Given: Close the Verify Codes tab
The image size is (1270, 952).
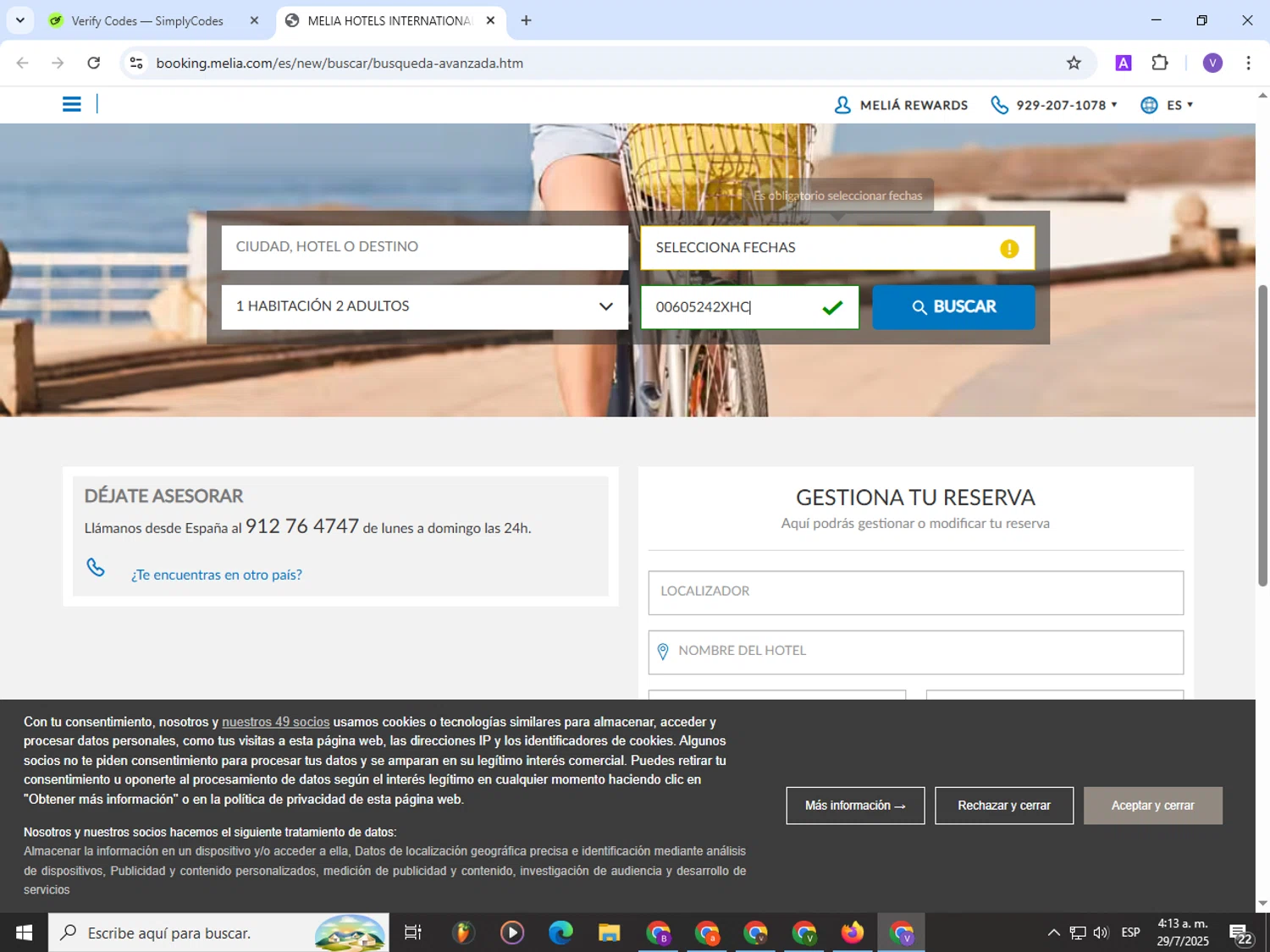Looking at the screenshot, I should click(x=254, y=20).
